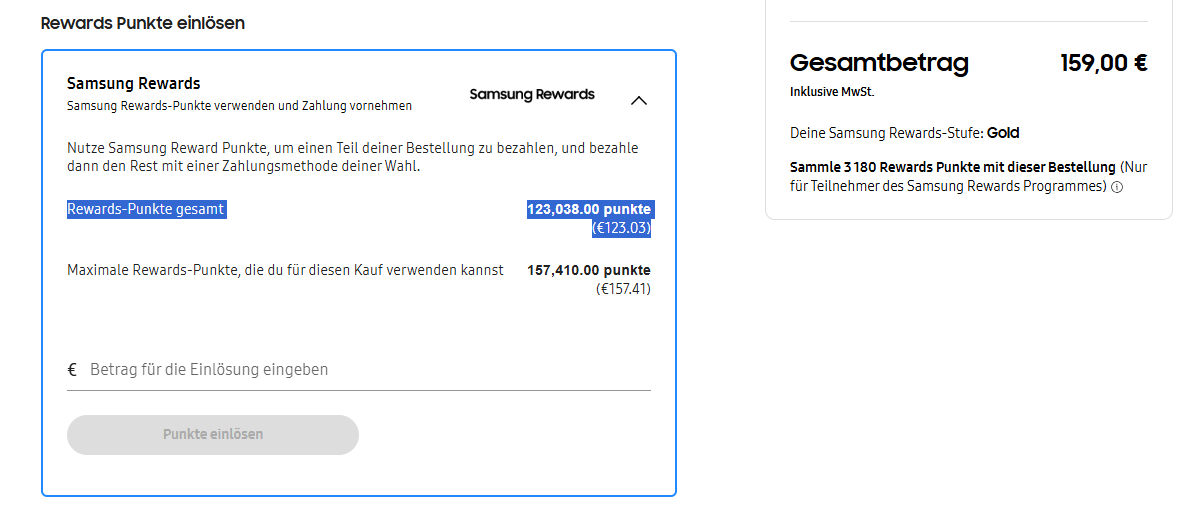Click the '123,038.00 punkte' value
The image size is (1177, 506).
589,210
